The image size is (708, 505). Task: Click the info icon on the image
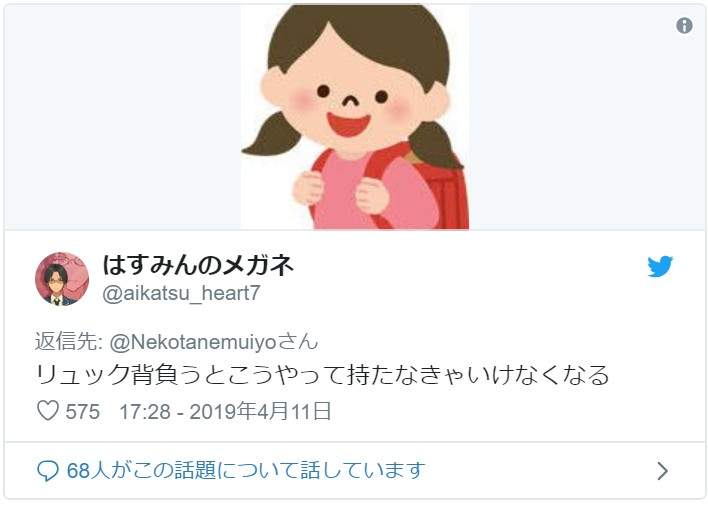684,25
